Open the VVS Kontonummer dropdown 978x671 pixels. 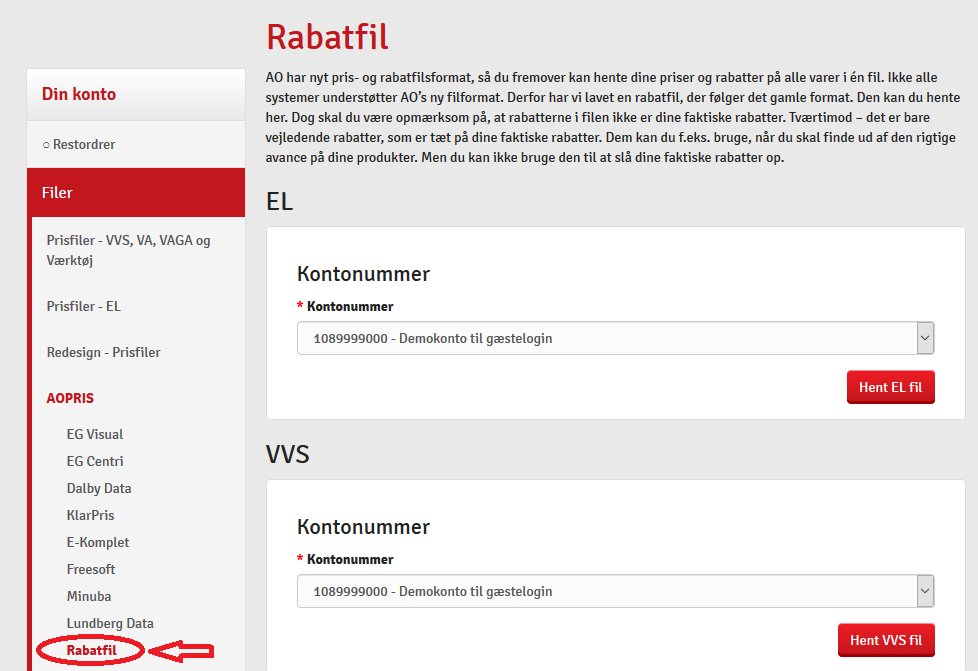616,591
